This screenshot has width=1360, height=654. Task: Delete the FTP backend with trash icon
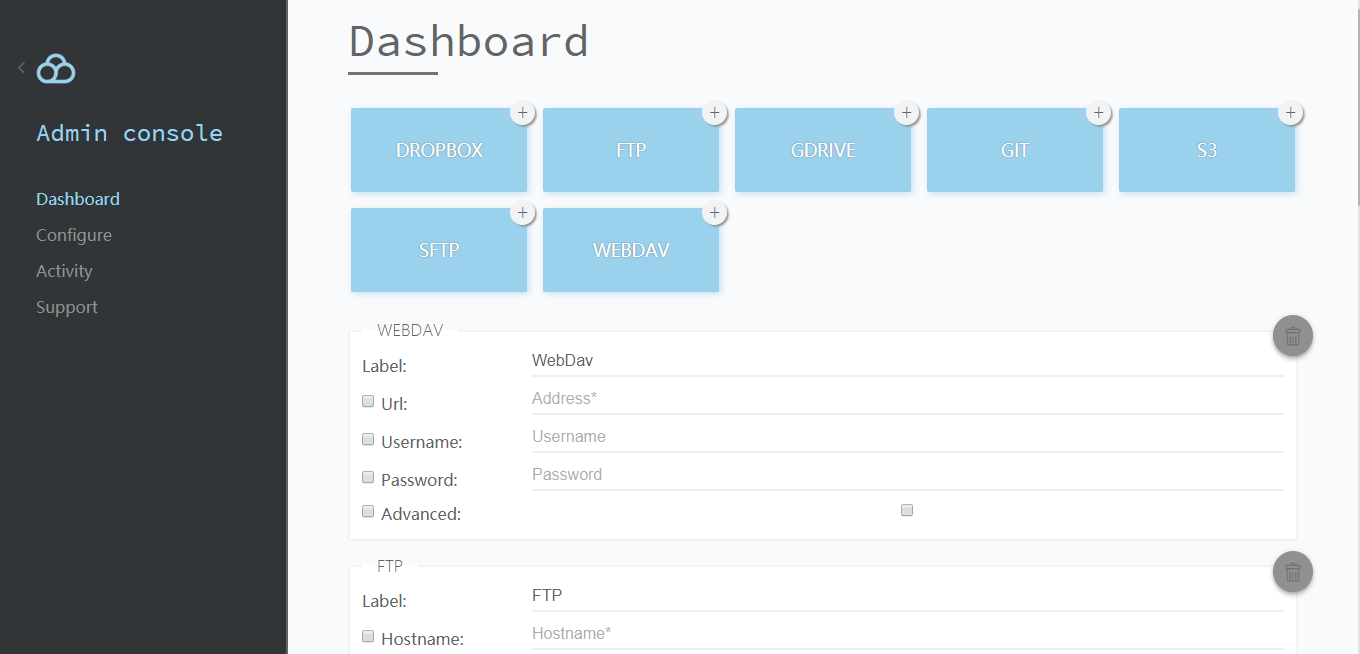pos(1293,572)
